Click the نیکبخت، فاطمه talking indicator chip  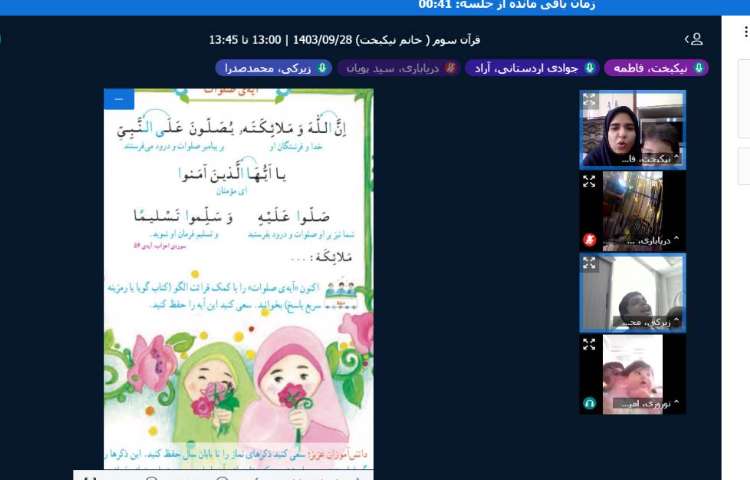tap(656, 68)
